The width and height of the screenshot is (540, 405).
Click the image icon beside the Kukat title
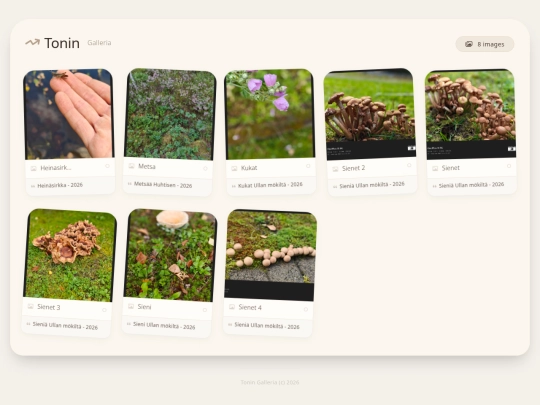tap(234, 168)
